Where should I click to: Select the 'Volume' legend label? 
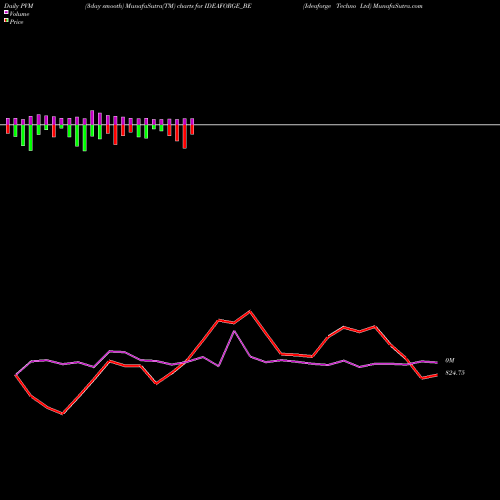pos(19,14)
